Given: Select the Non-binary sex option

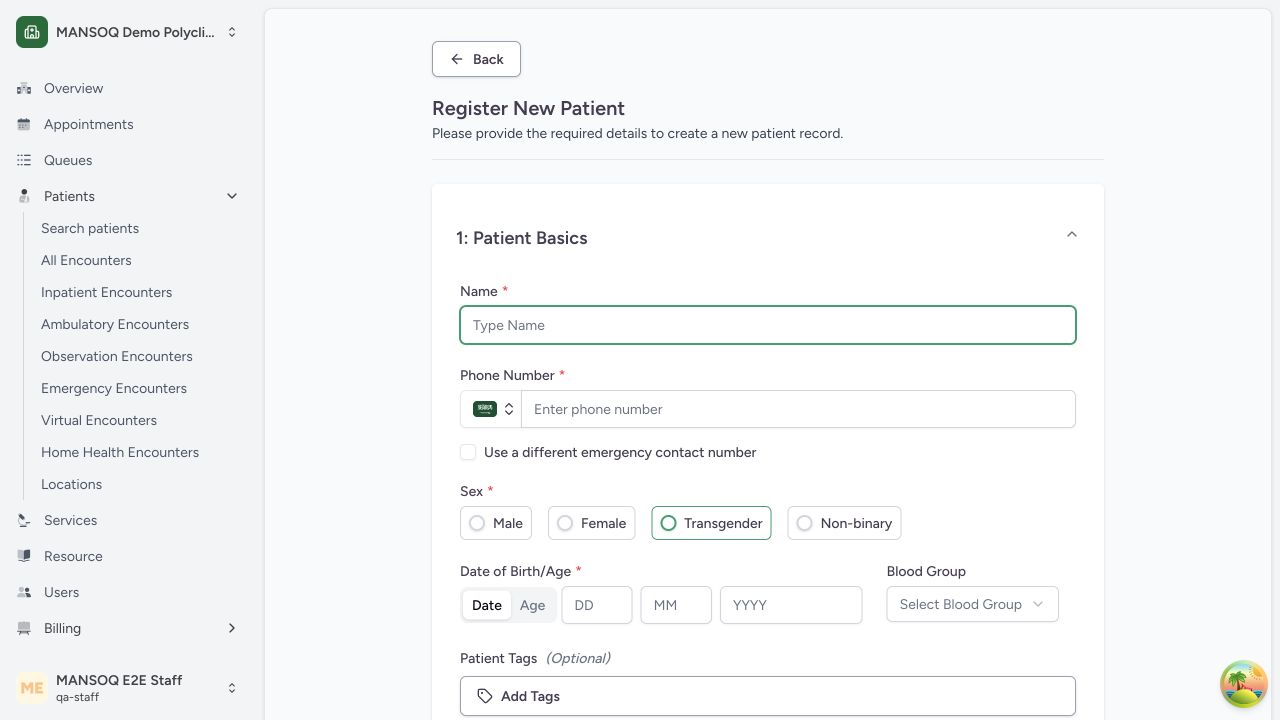Looking at the screenshot, I should tap(845, 523).
